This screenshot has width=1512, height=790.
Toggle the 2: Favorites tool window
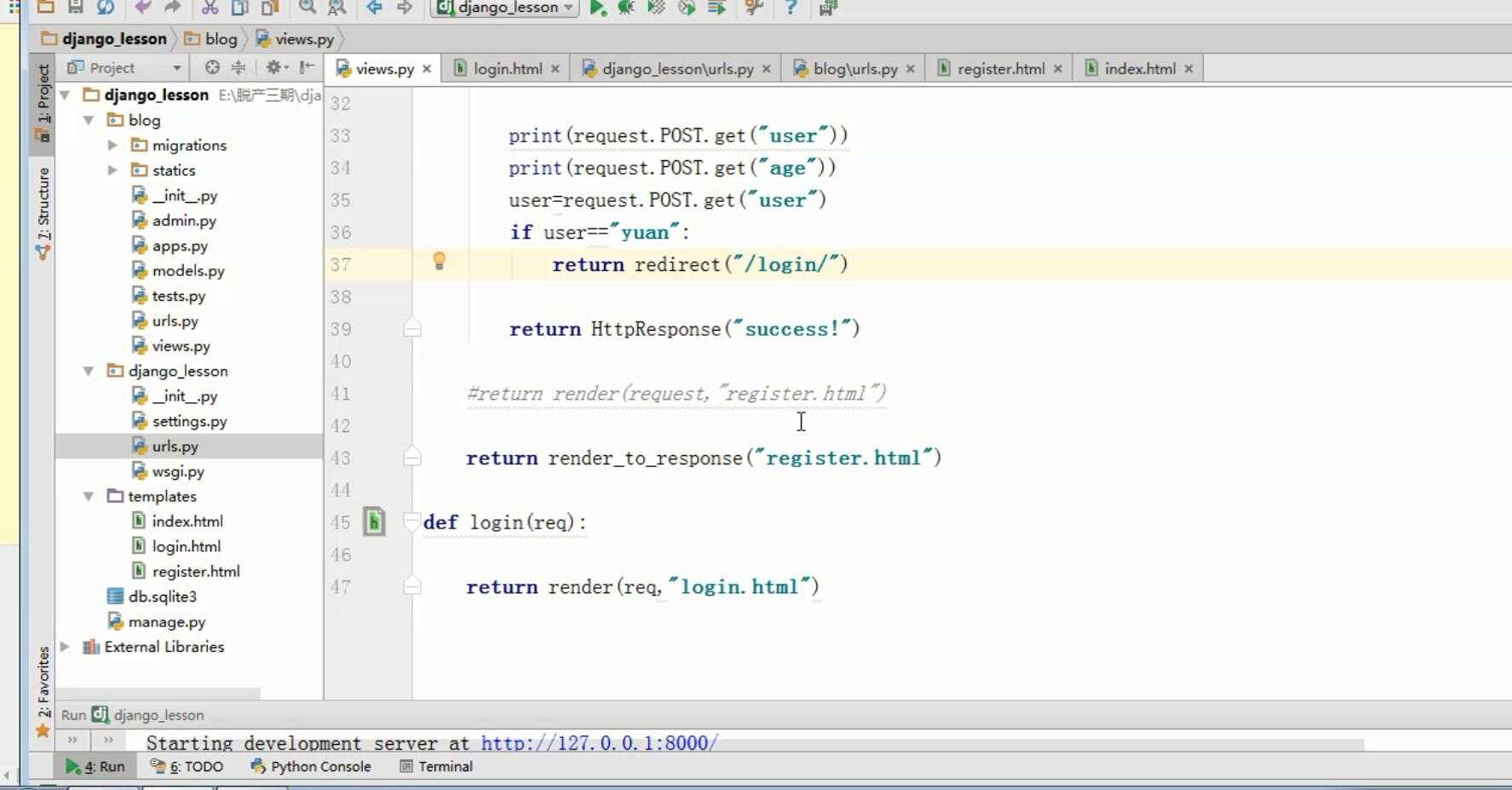tap(43, 691)
